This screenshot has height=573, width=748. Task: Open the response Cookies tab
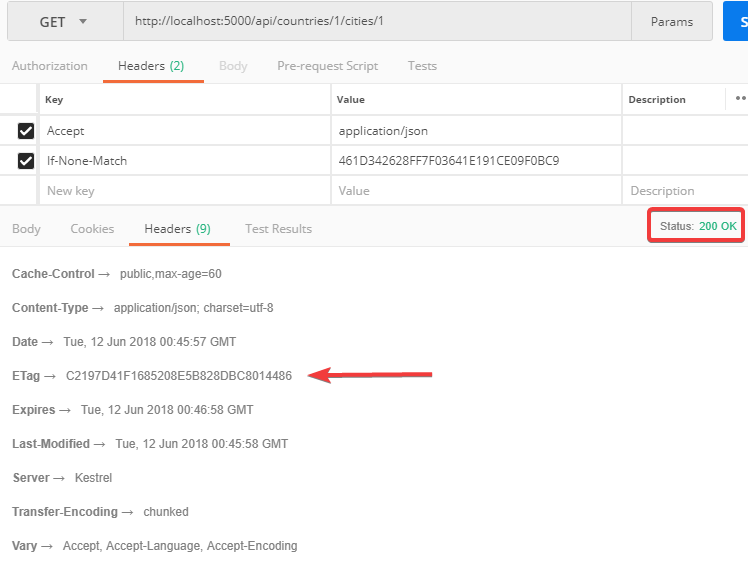tap(92, 229)
